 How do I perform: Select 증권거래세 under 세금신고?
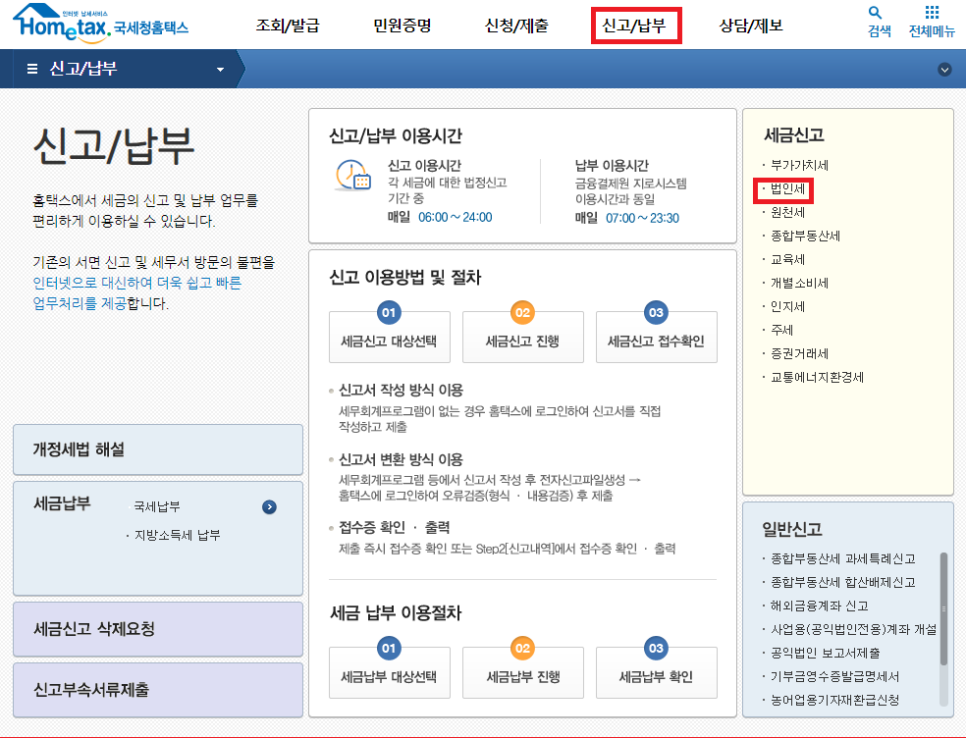coord(799,354)
